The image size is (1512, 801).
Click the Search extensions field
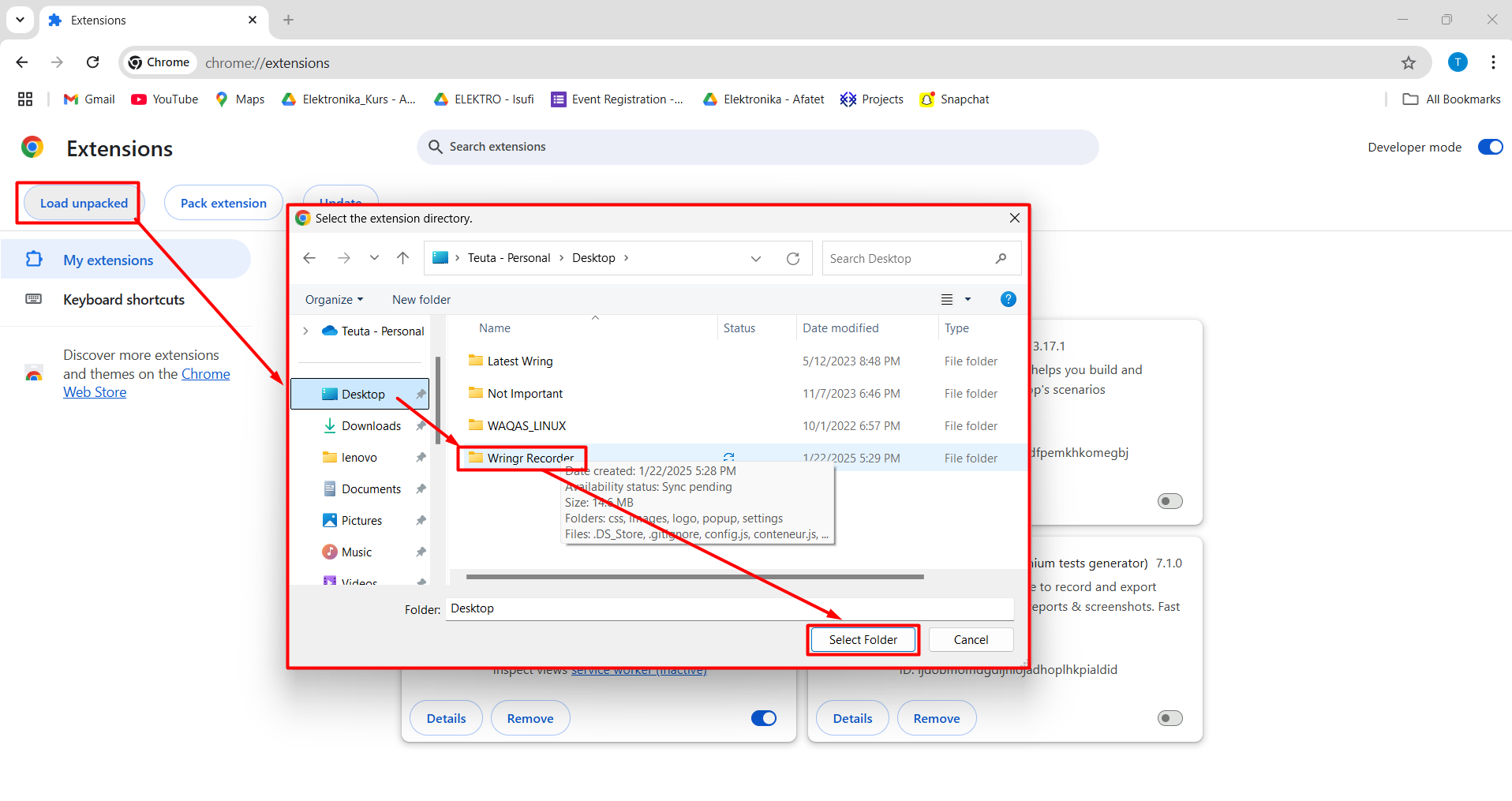coord(758,147)
